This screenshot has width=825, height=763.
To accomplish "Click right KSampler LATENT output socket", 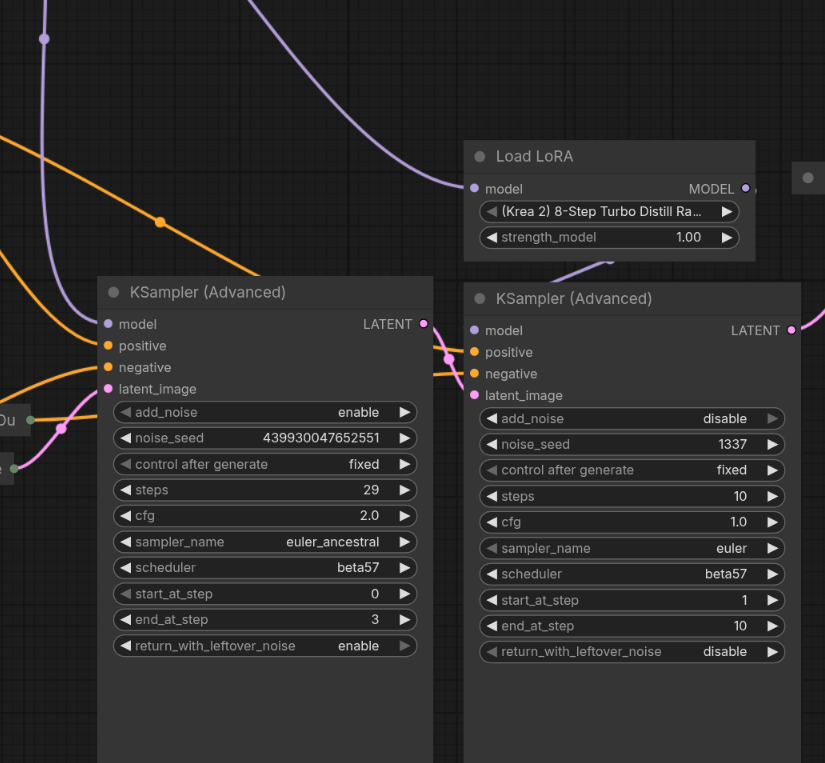I will point(791,330).
